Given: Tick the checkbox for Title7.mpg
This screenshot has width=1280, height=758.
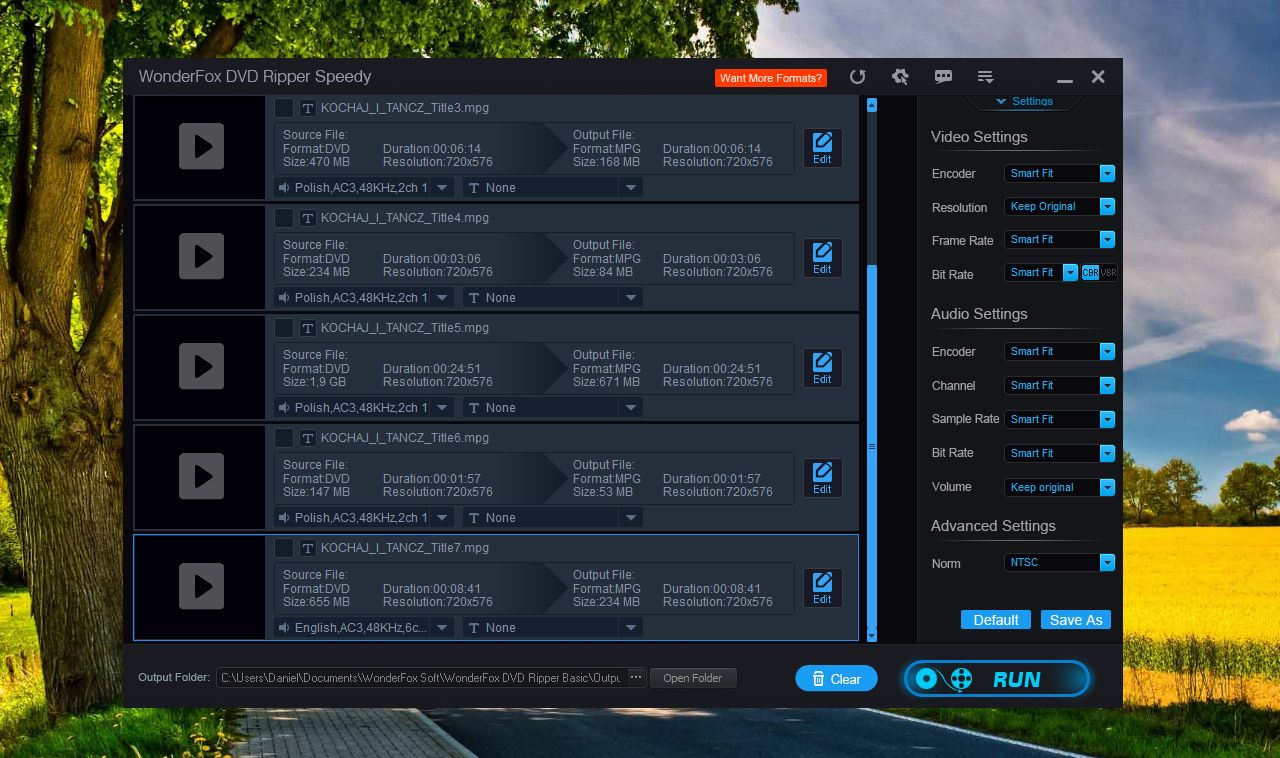Looking at the screenshot, I should [x=284, y=548].
